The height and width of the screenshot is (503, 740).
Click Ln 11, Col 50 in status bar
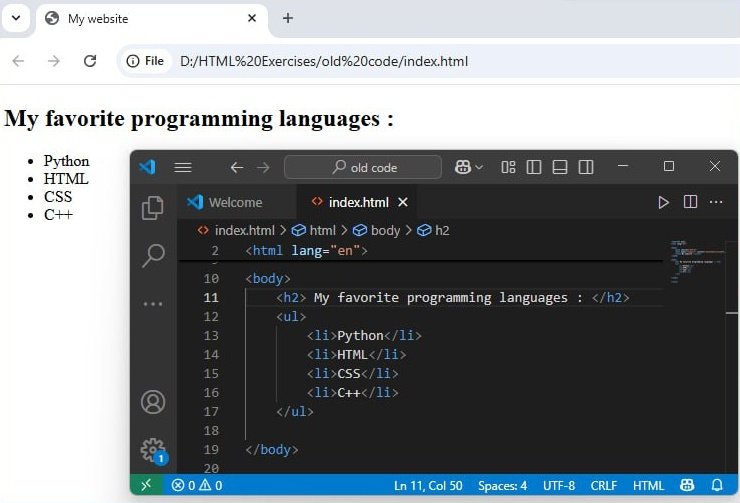click(x=428, y=486)
